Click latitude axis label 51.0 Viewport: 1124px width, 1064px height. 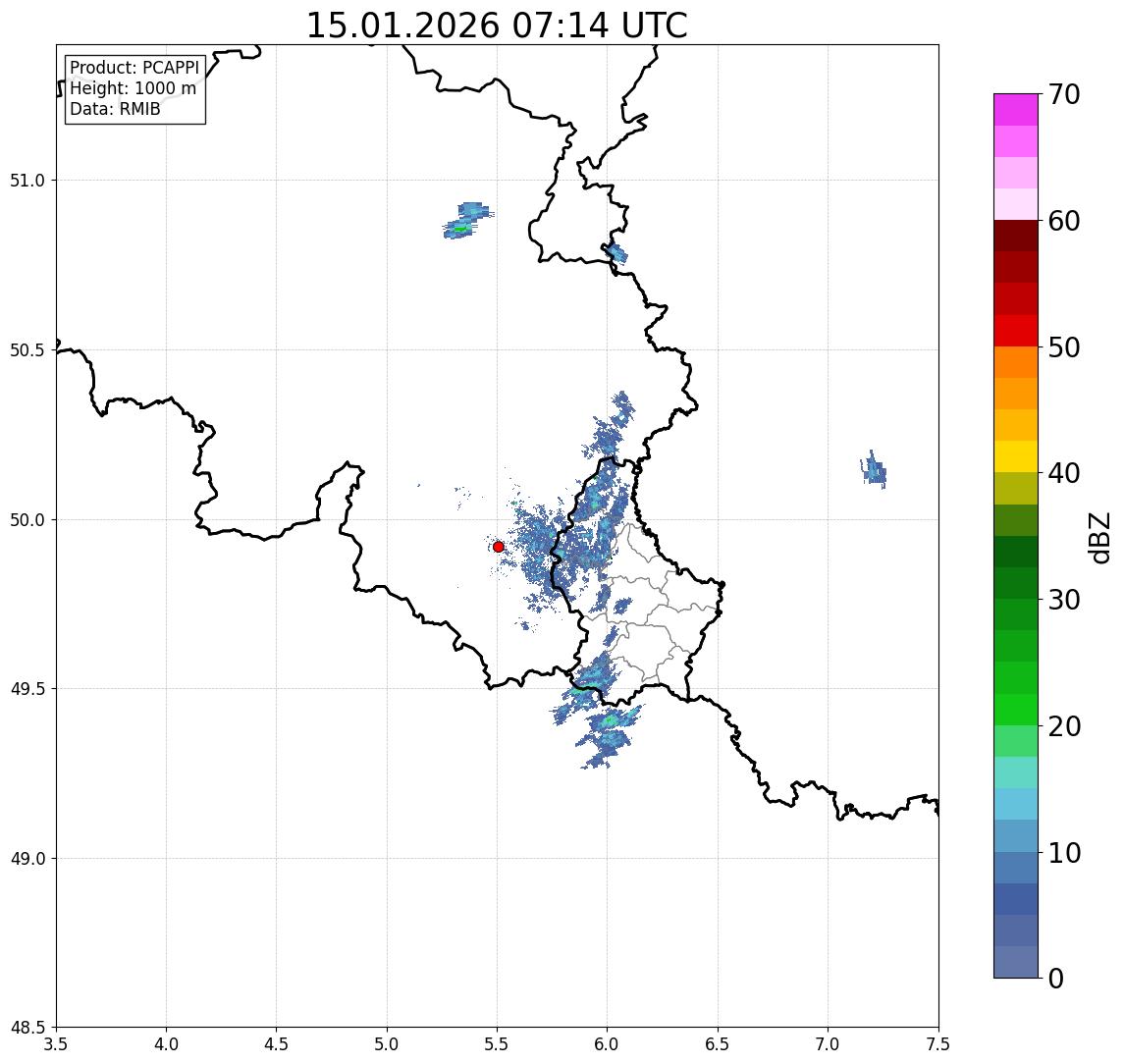coord(27,181)
